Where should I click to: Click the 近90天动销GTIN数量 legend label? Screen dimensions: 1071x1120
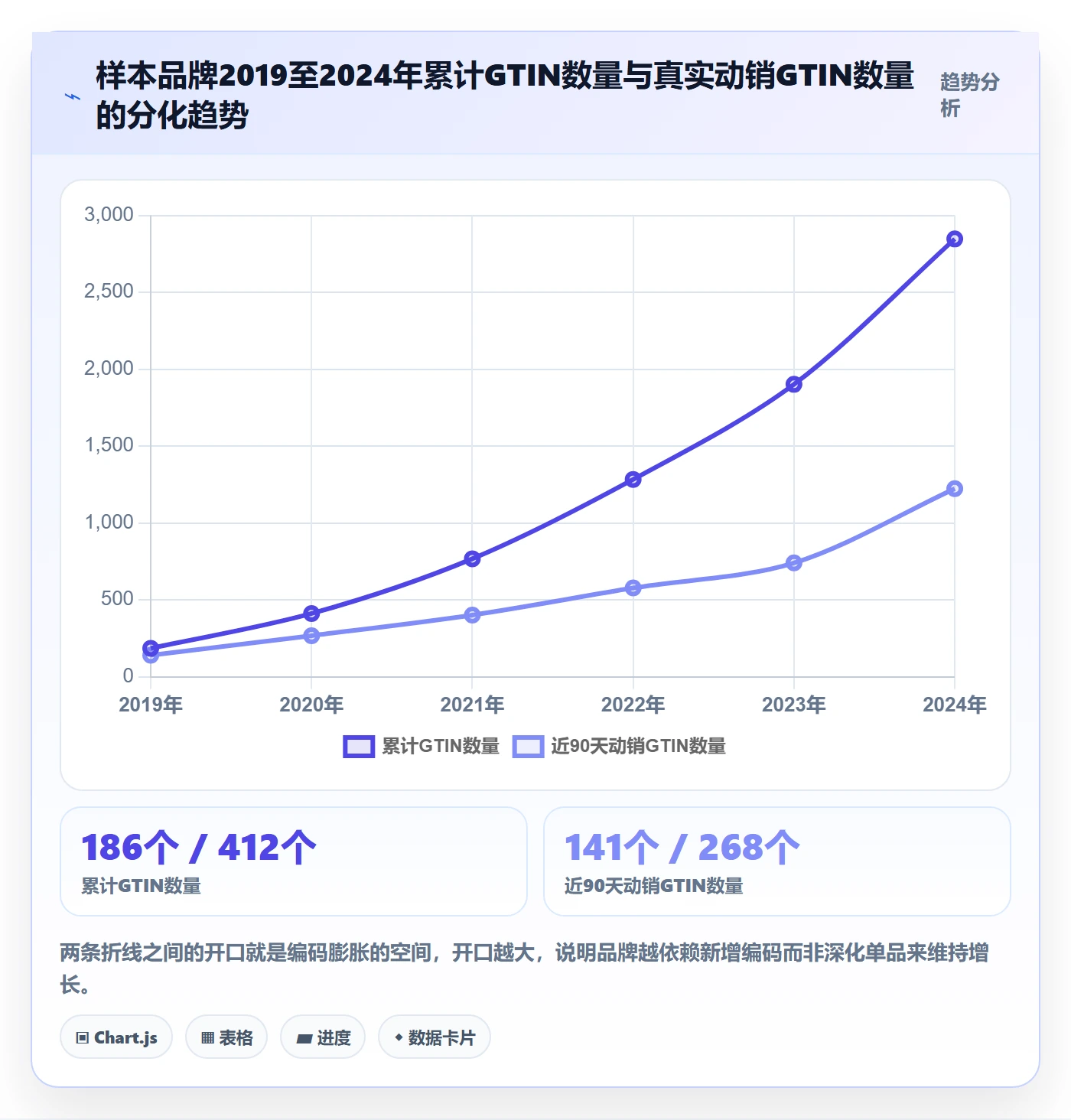639,746
